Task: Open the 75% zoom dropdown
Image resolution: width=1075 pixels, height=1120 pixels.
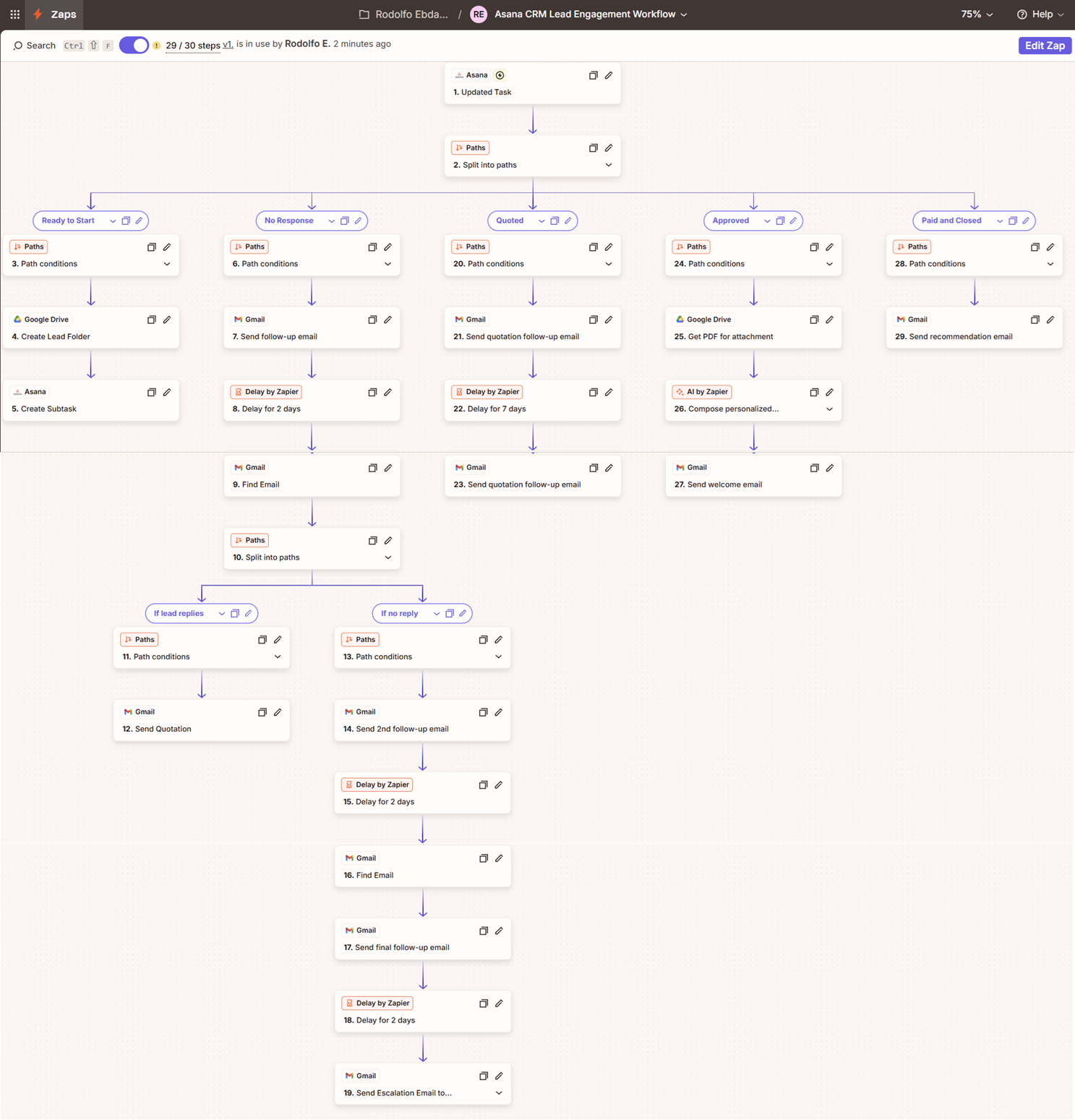Action: coord(977,14)
